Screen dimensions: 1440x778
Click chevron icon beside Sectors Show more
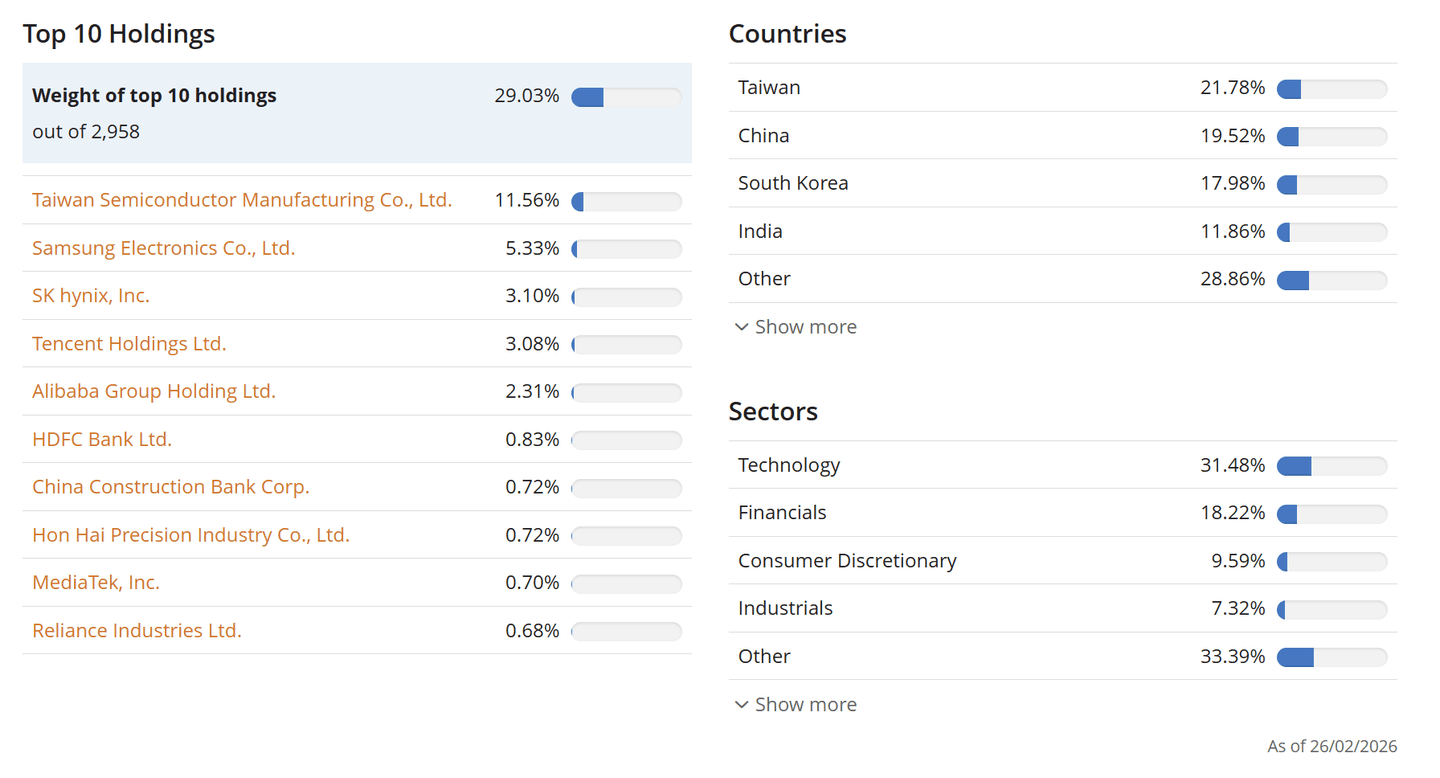(x=741, y=705)
